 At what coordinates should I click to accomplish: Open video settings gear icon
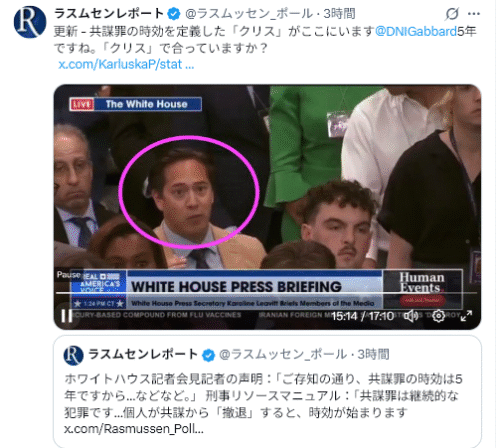[x=438, y=316]
